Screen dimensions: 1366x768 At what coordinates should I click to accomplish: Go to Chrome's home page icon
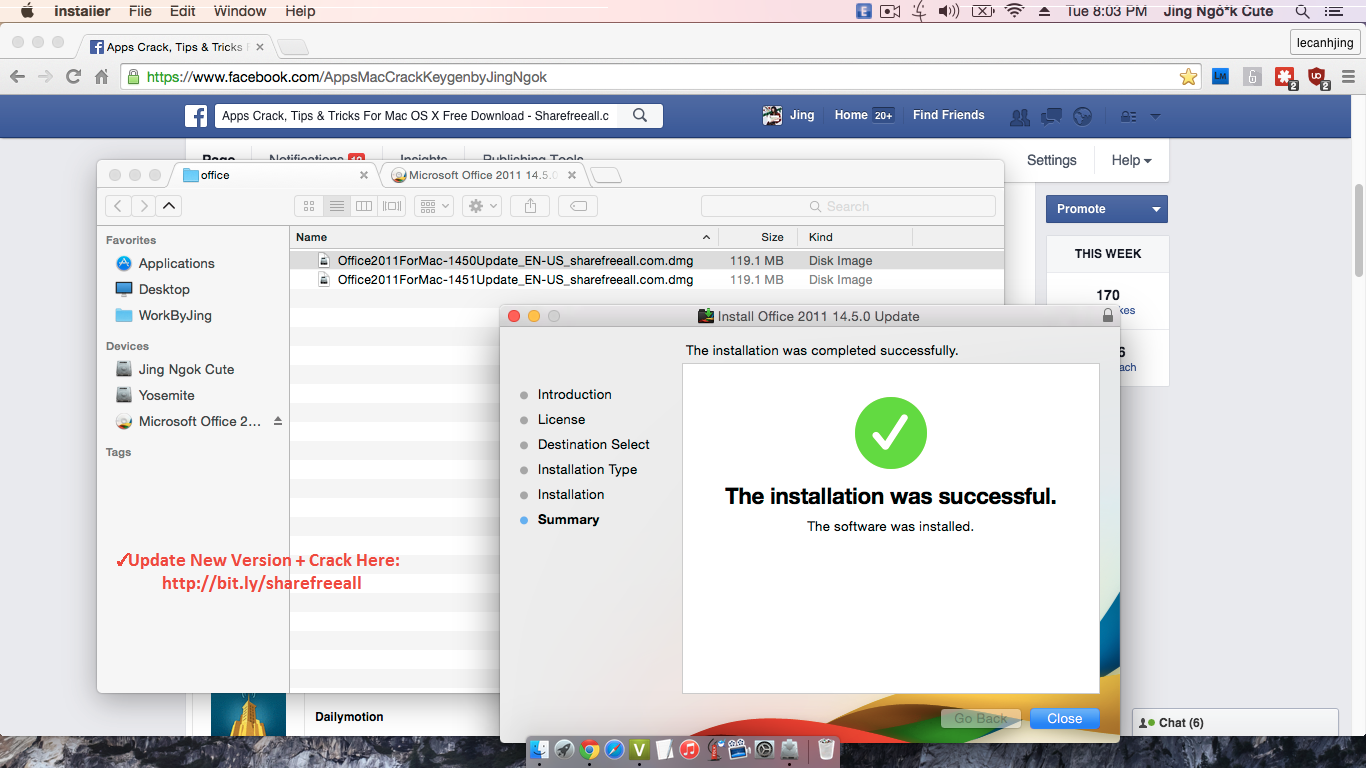pos(101,77)
